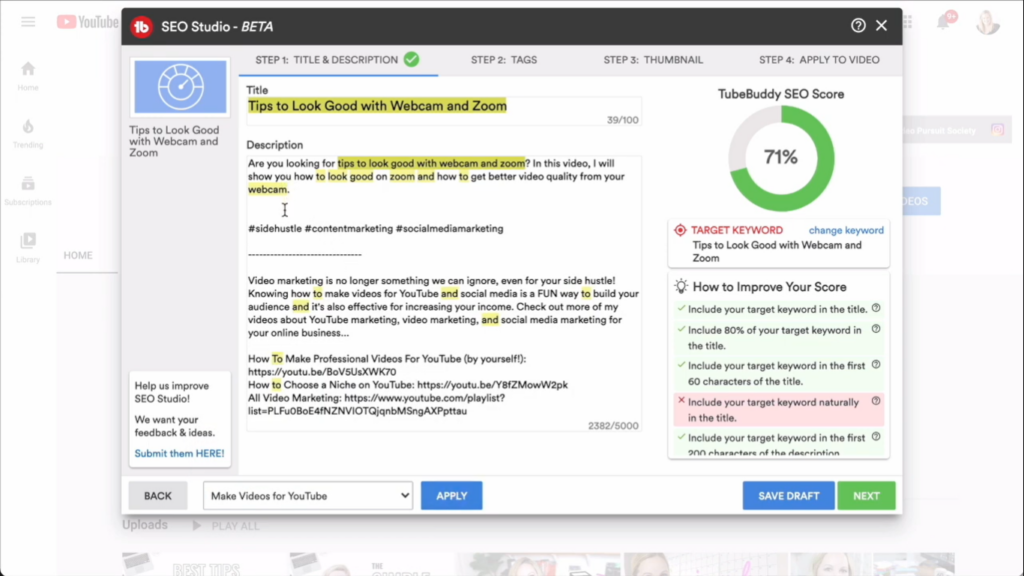Screen dimensions: 1024x576
Task: Open the YouTube apps grid icon
Action: click(x=908, y=22)
